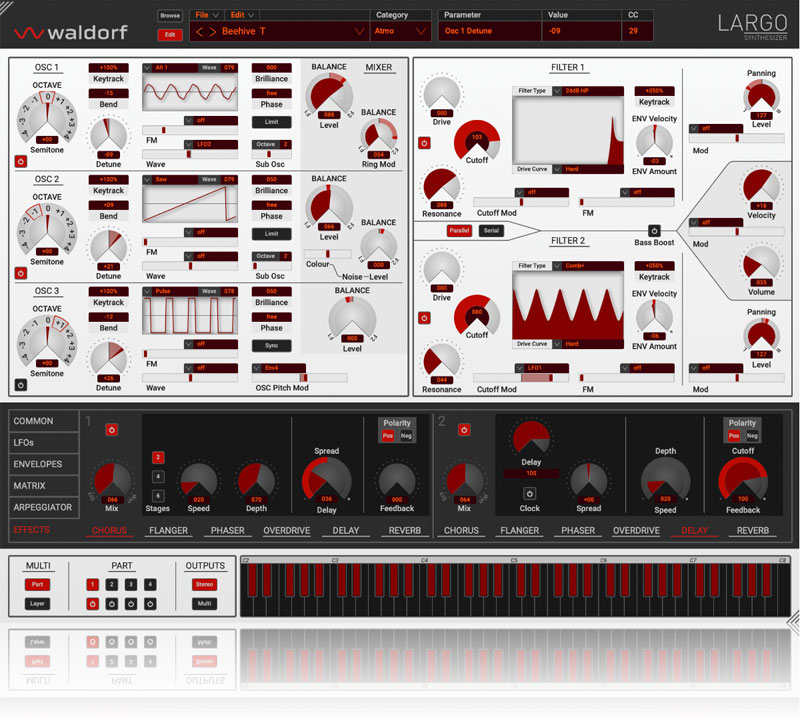Turn on the OSC 3 power button
Viewport: 800px width, 723px height.
pyautogui.click(x=20, y=384)
